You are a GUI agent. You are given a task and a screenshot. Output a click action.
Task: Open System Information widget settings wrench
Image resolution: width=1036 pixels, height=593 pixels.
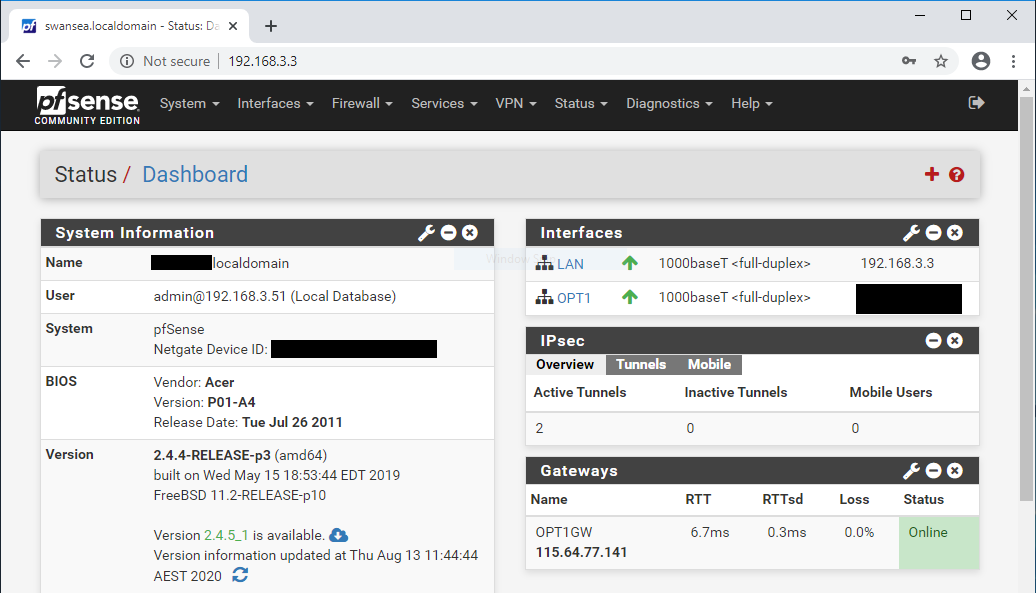[427, 232]
